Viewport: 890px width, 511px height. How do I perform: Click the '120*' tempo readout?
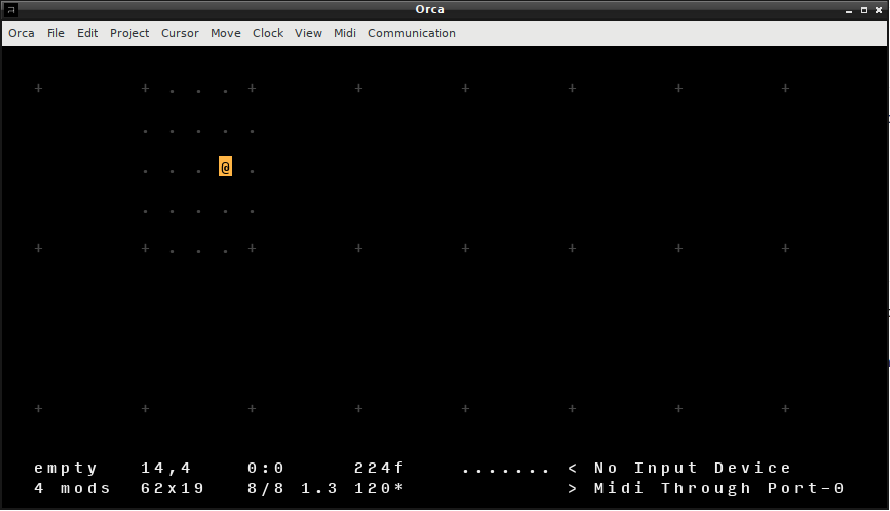[379, 488]
